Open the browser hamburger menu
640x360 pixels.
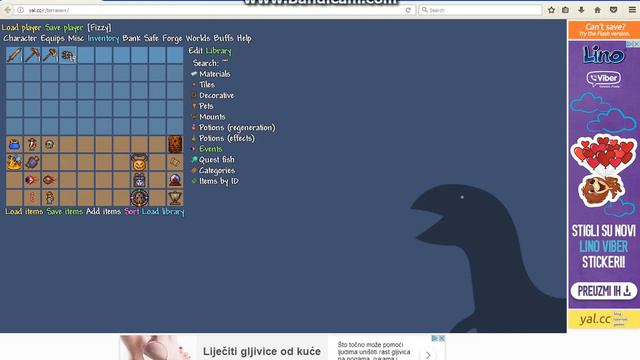tap(632, 10)
